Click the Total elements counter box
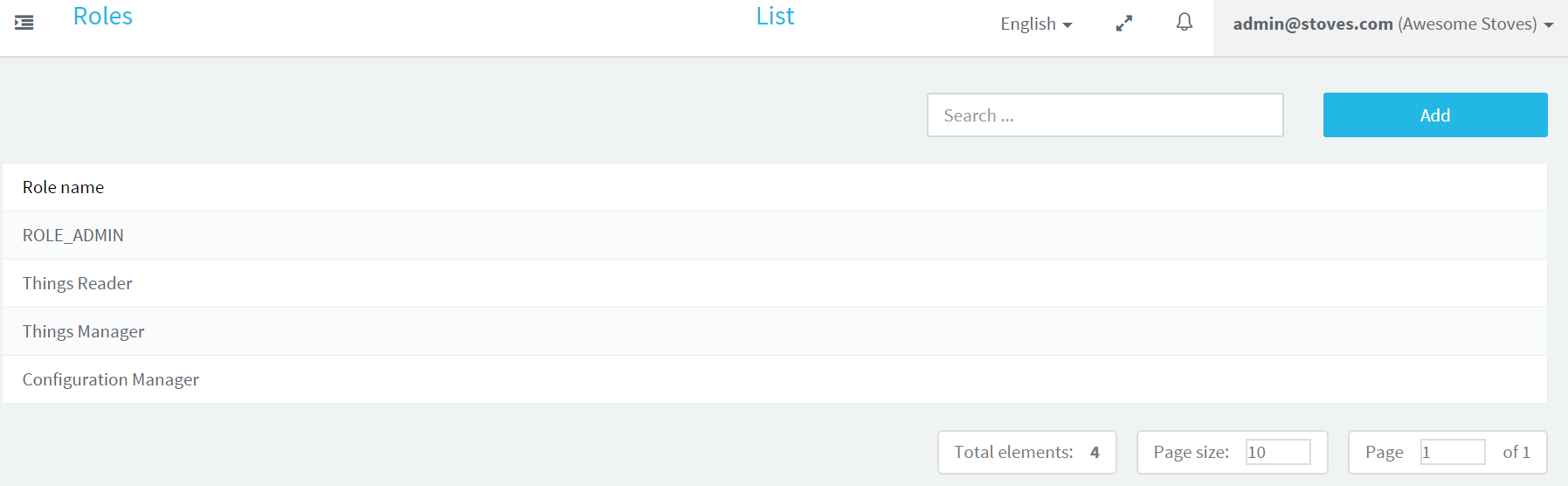Screen dimensions: 1568x486 point(1027,452)
